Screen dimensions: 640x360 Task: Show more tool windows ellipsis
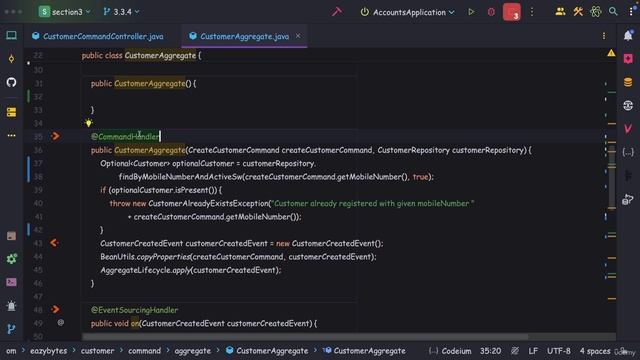tap(11, 135)
